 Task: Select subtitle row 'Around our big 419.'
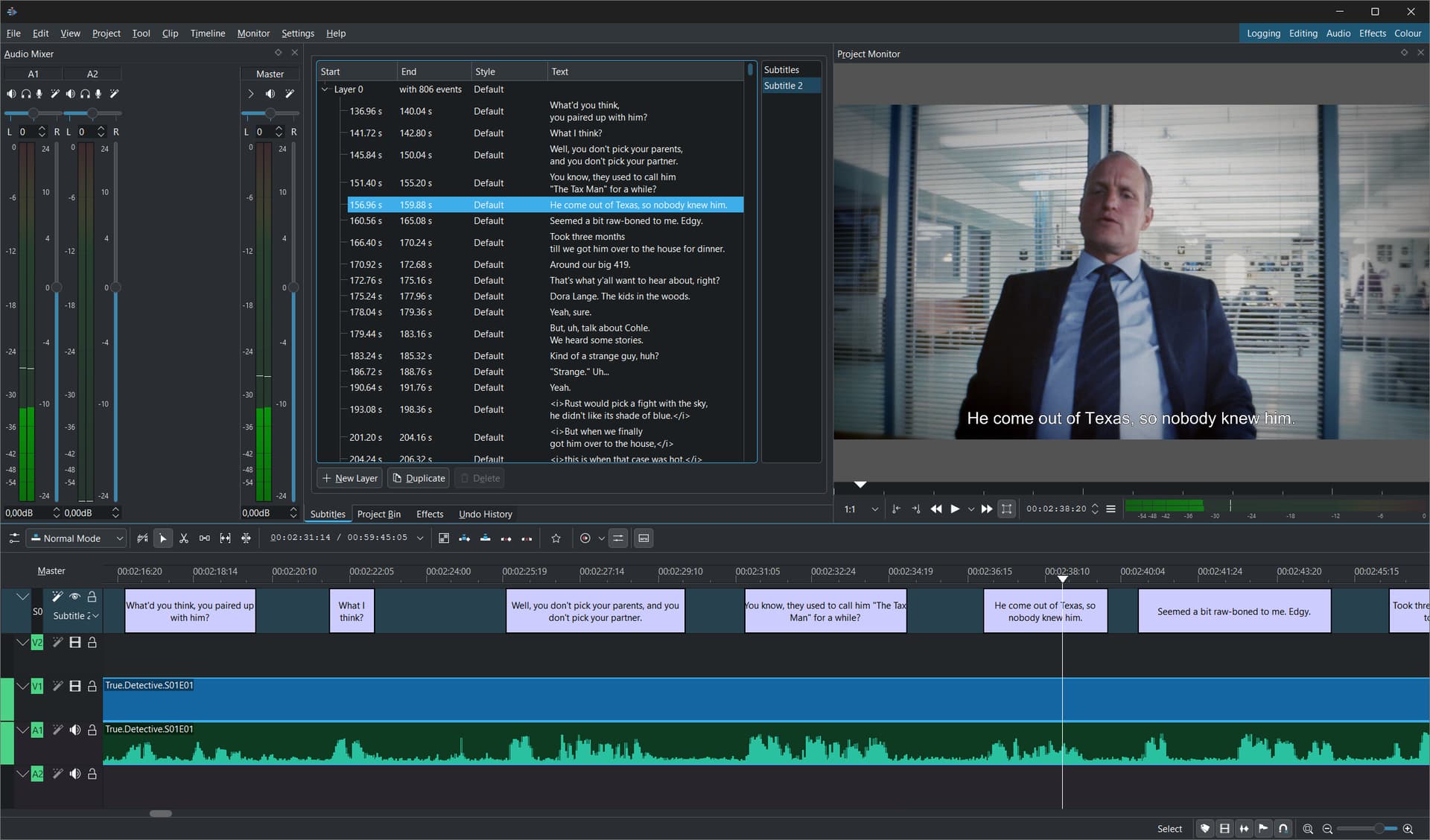pos(545,265)
